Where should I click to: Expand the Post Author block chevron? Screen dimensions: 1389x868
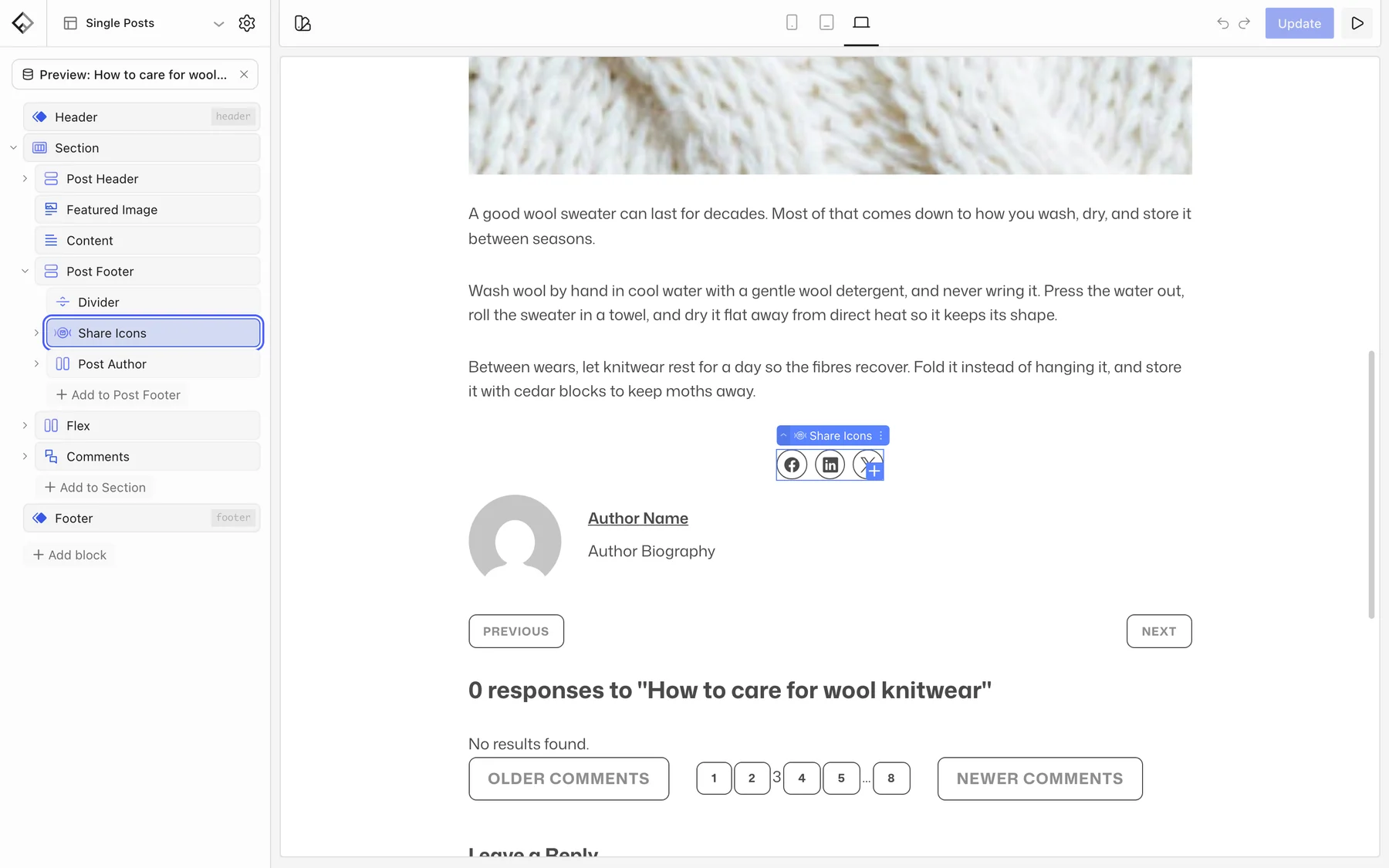(x=36, y=363)
